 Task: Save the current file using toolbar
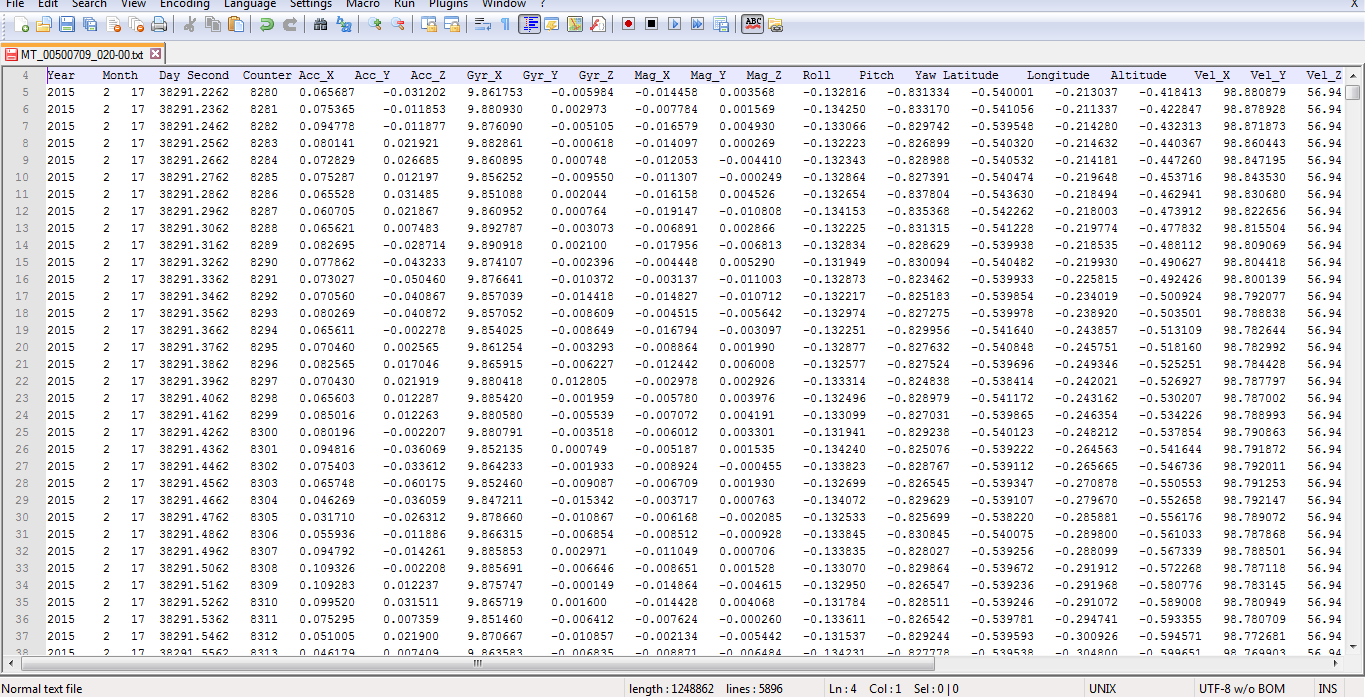tap(66, 24)
